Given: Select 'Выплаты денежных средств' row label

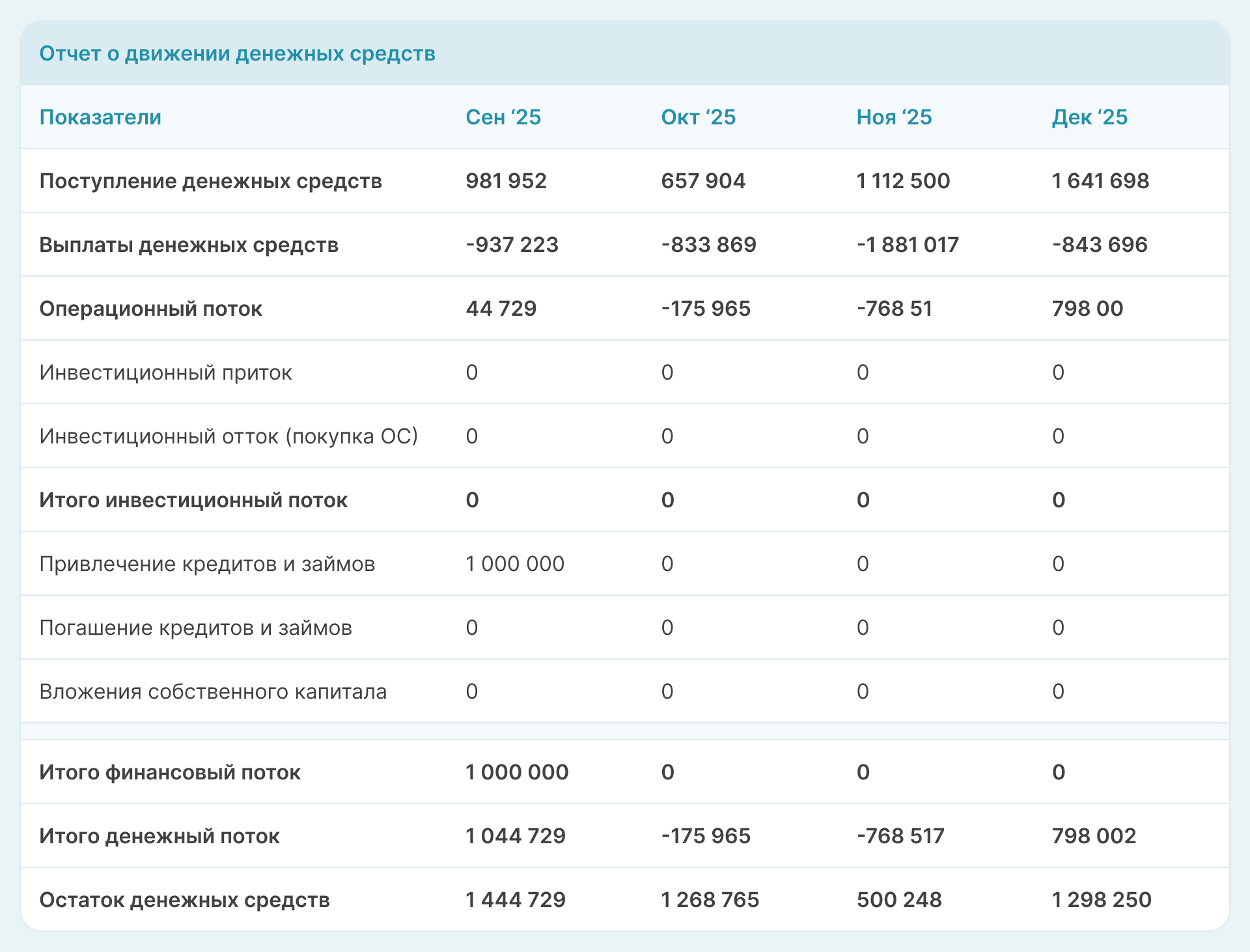Looking at the screenshot, I should 189,245.
